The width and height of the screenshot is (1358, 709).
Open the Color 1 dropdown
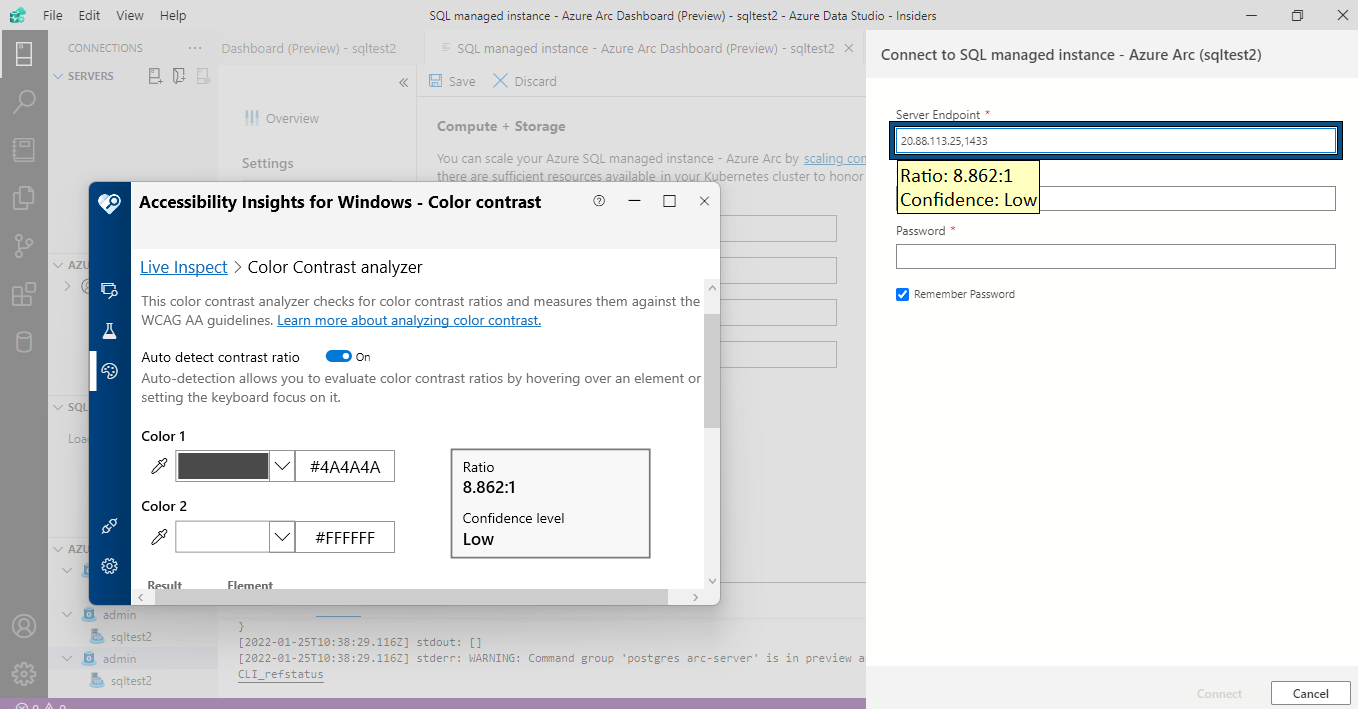click(x=282, y=465)
